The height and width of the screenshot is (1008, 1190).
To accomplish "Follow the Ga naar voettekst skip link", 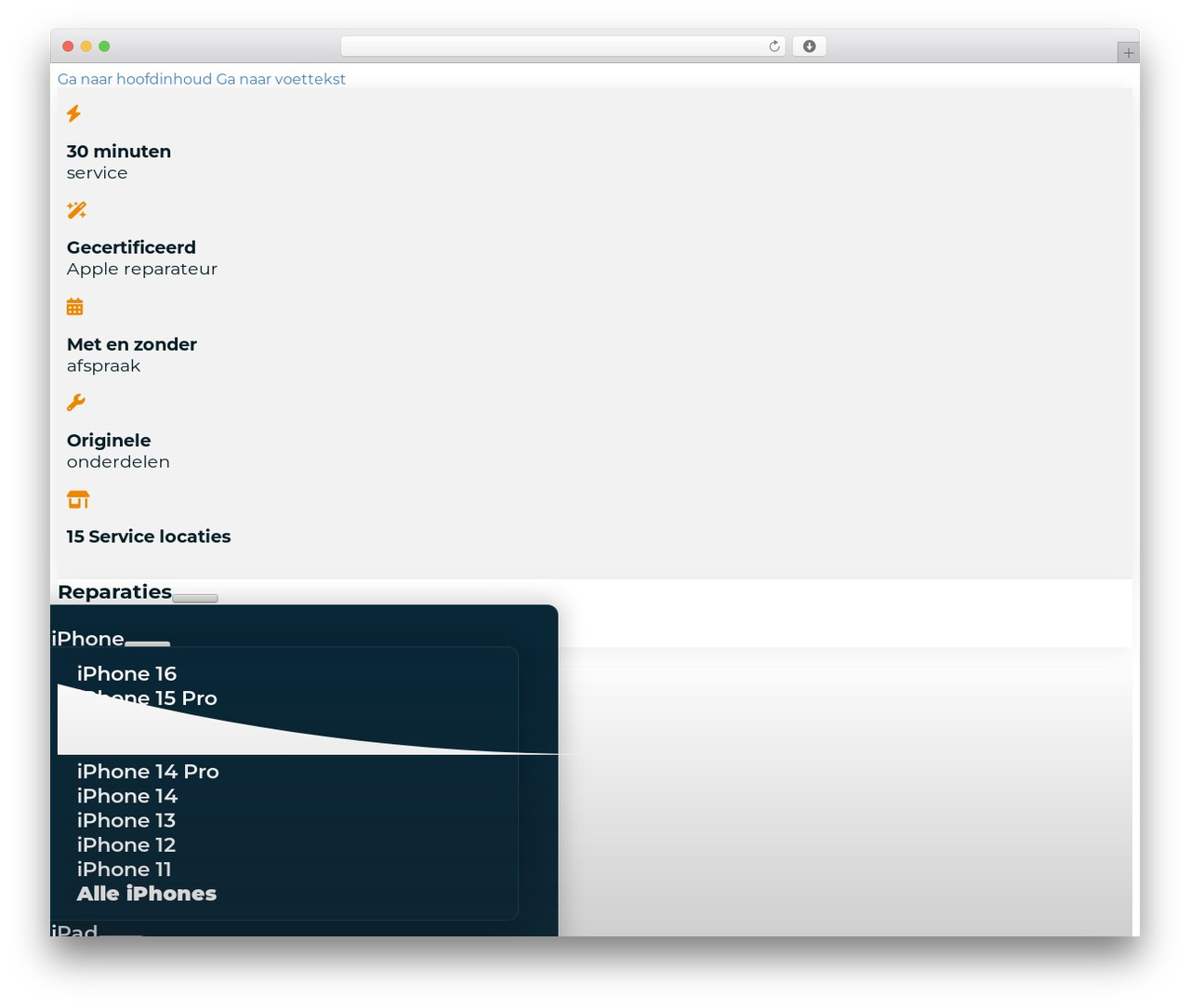I will click(281, 79).
